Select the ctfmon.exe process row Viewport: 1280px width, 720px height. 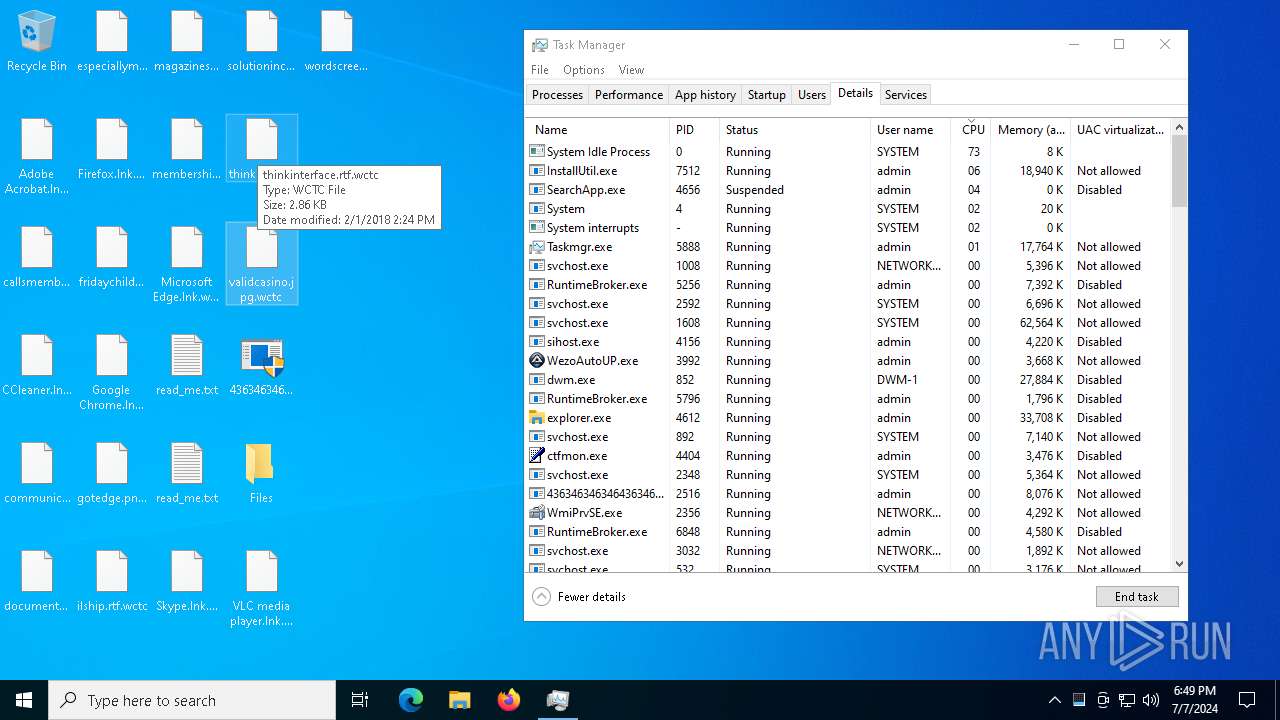[848, 456]
